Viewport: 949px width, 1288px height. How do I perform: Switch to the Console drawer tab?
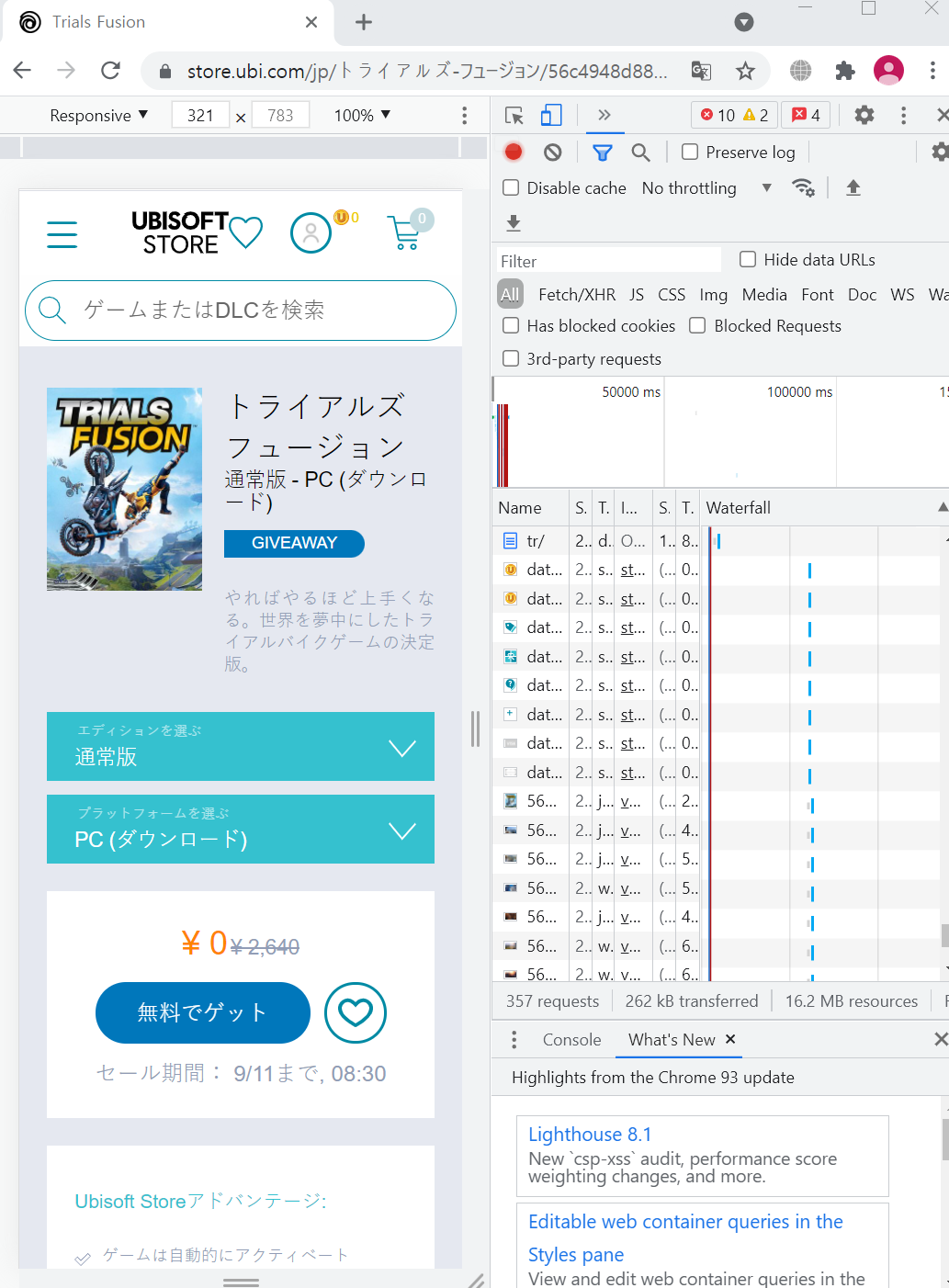coord(571,1039)
